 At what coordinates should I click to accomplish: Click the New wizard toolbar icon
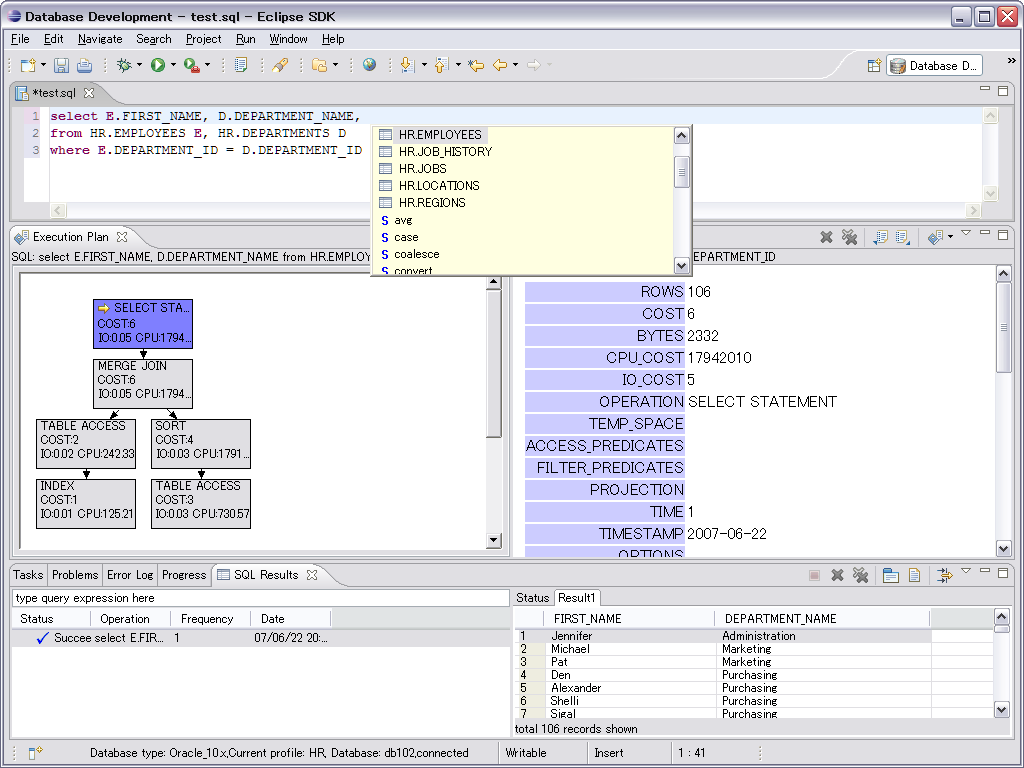click(x=28, y=65)
